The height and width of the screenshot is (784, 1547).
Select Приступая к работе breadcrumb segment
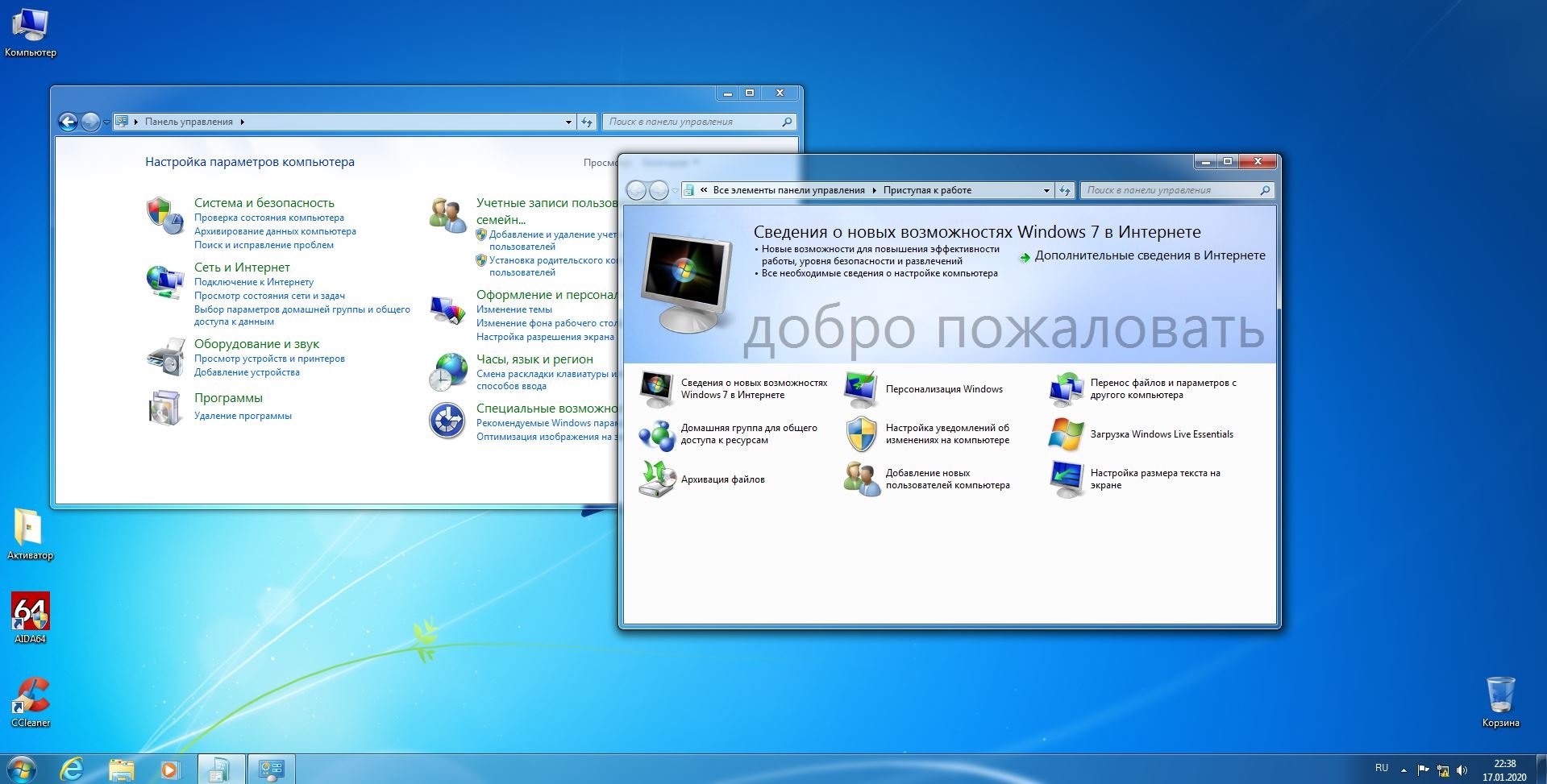tap(926, 190)
